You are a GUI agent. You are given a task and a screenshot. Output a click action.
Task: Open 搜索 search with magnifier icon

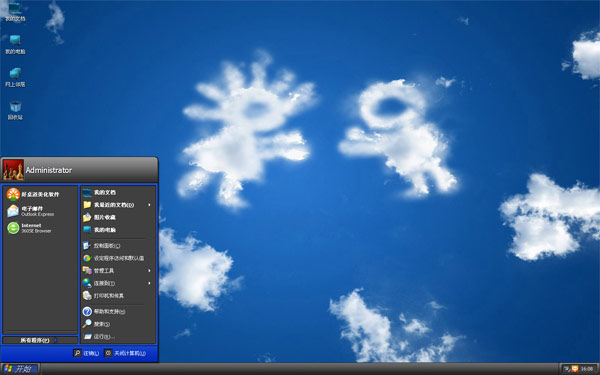pyautogui.click(x=117, y=324)
